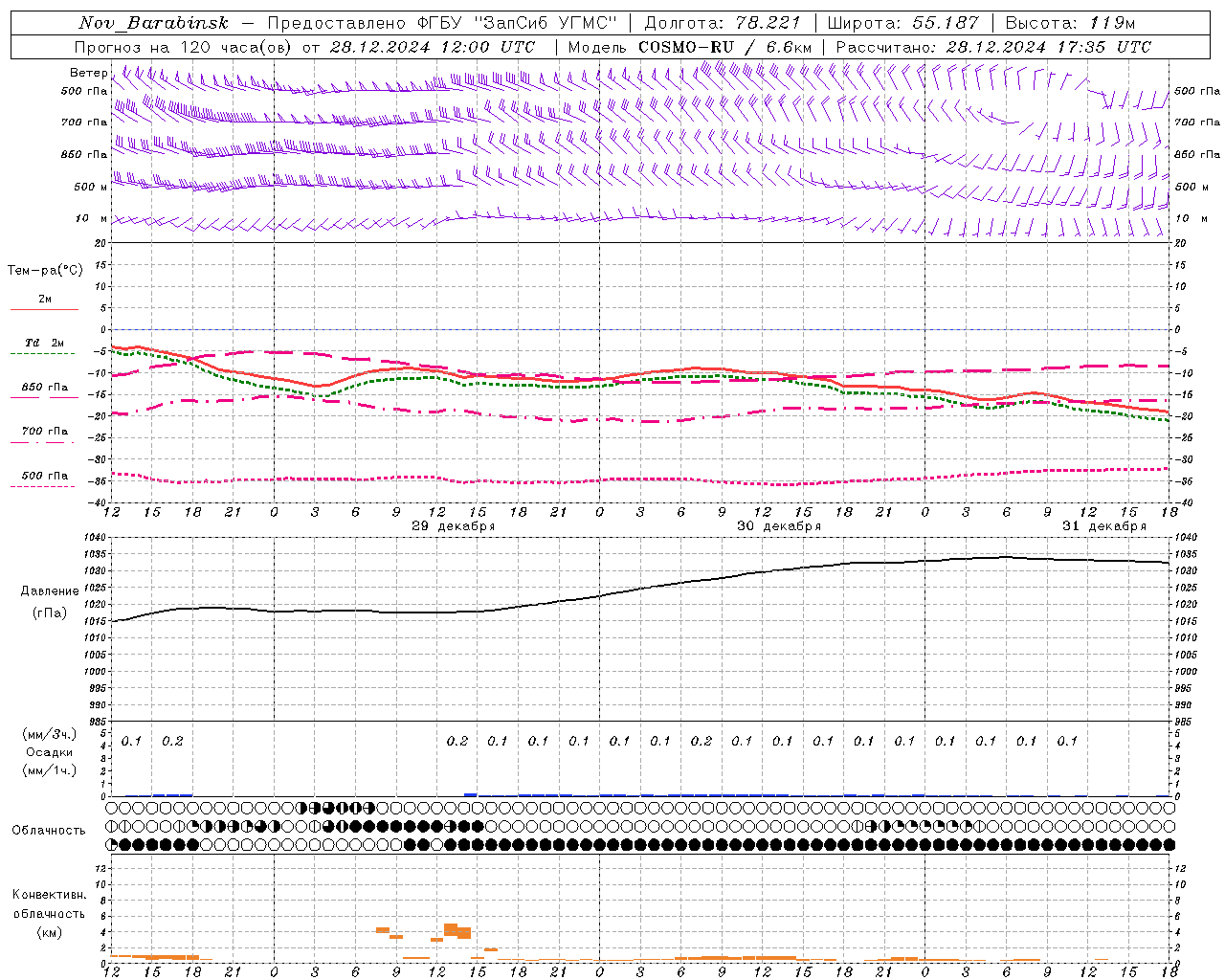Click the Nov_Barabinsk station title
The width and height of the screenshot is (1225, 980).
click(153, 23)
